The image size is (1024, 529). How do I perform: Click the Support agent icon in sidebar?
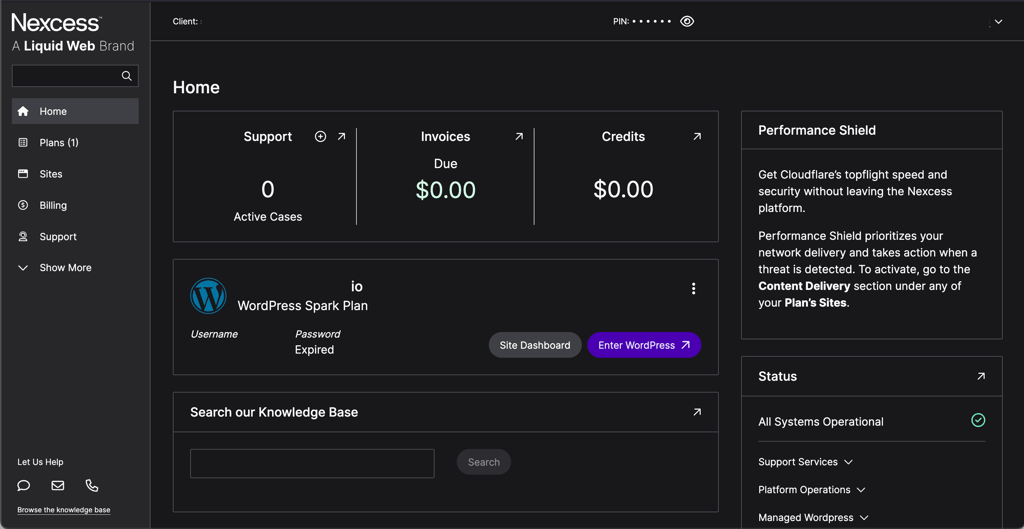[23, 236]
